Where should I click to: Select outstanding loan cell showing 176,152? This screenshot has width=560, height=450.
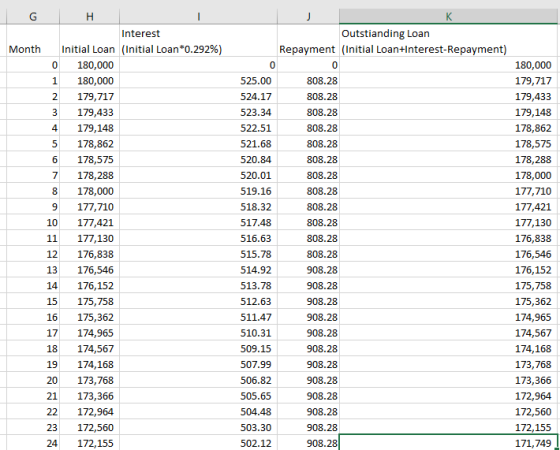[449, 270]
